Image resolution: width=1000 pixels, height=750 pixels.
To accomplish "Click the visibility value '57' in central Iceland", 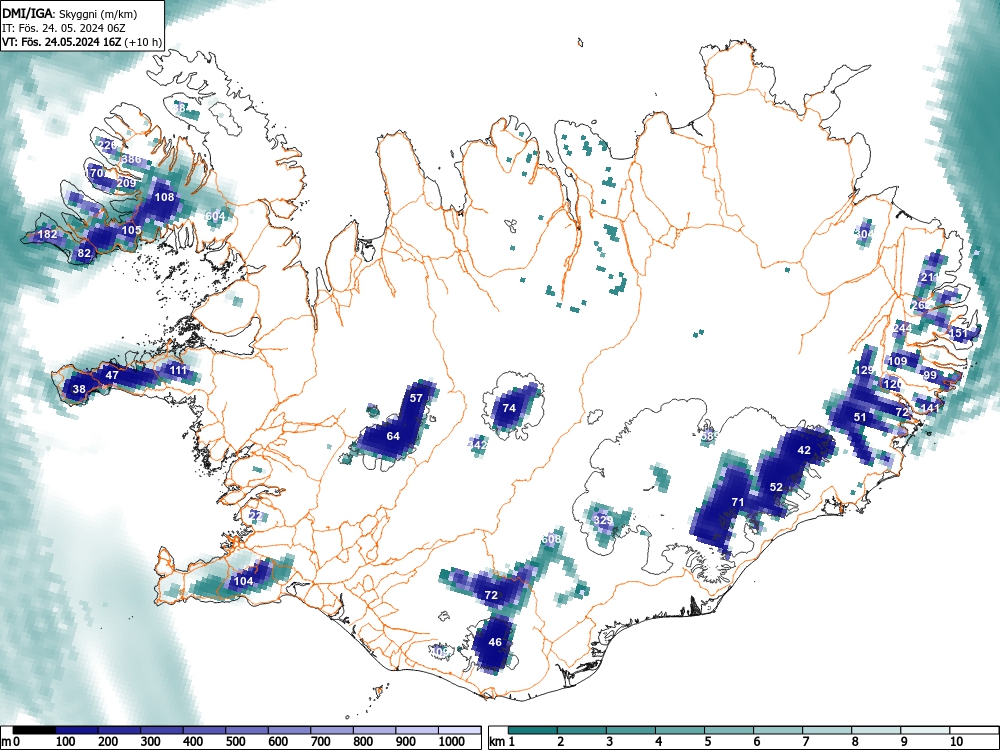I will 416,399.
